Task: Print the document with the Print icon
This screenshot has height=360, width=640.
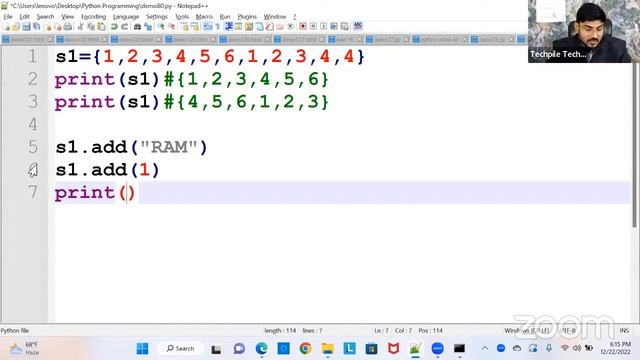Action: point(68,27)
